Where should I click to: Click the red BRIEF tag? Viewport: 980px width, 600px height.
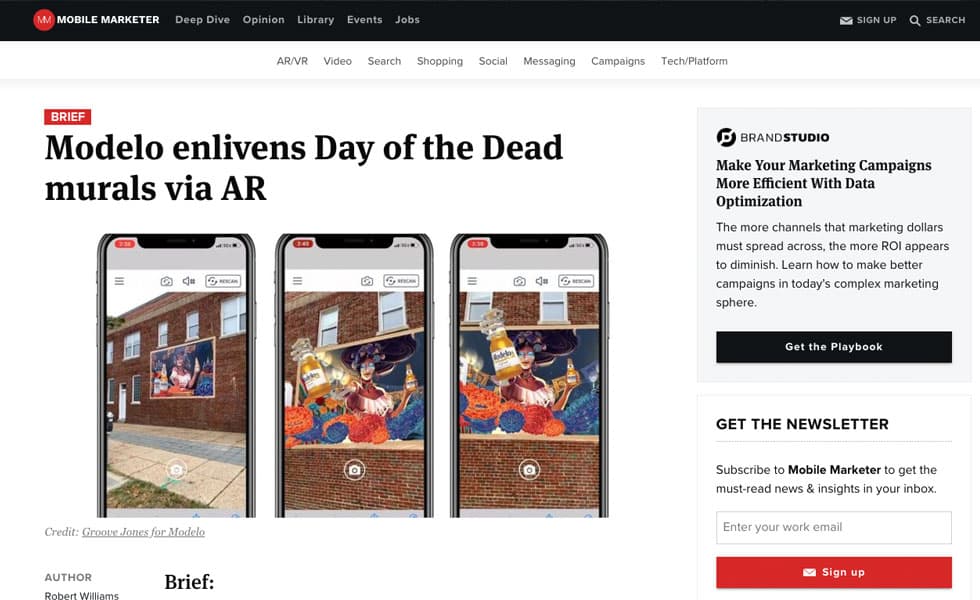click(x=68, y=117)
